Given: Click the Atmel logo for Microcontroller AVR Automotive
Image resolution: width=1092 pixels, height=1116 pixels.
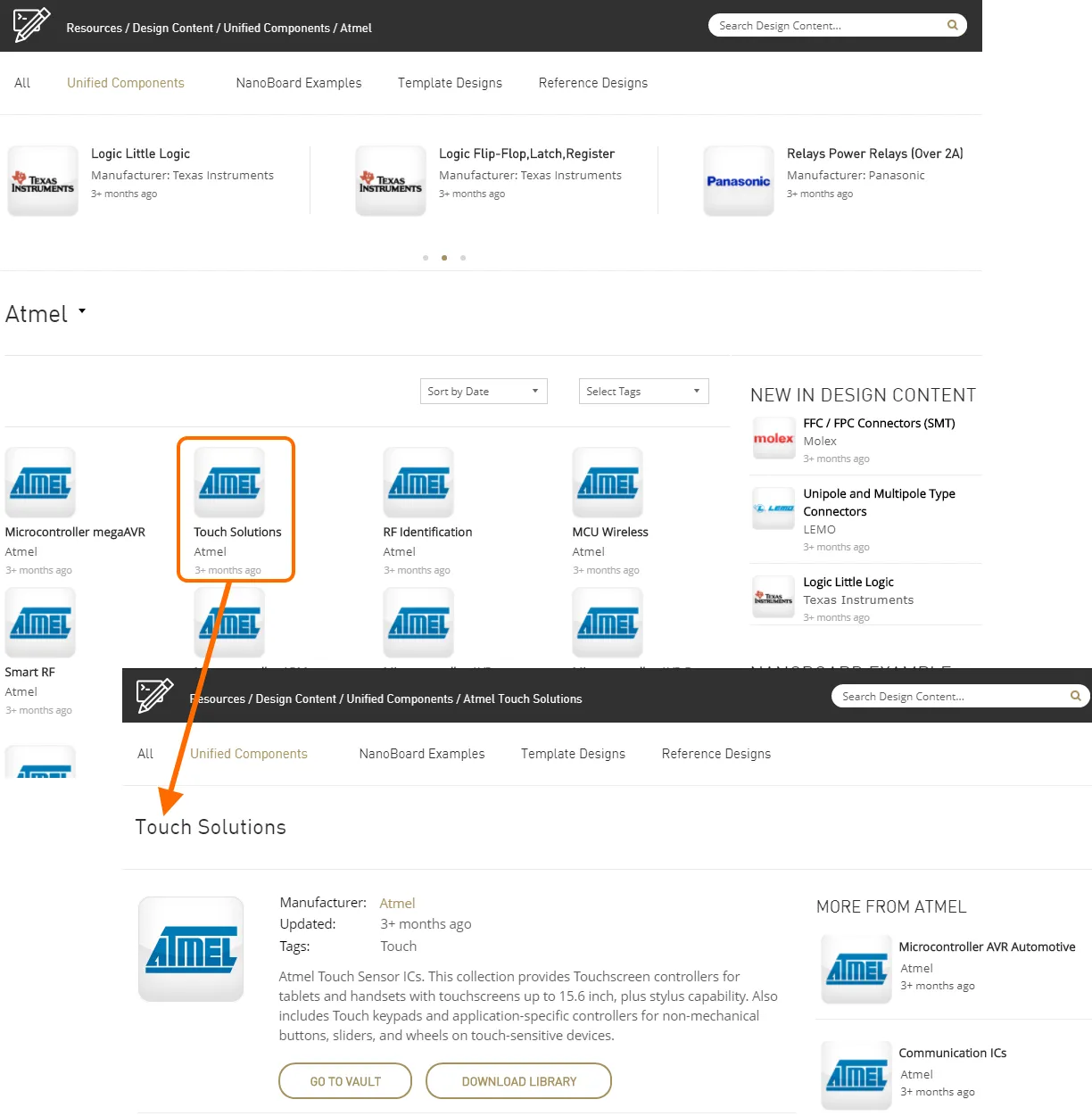Looking at the screenshot, I should coord(856,970).
